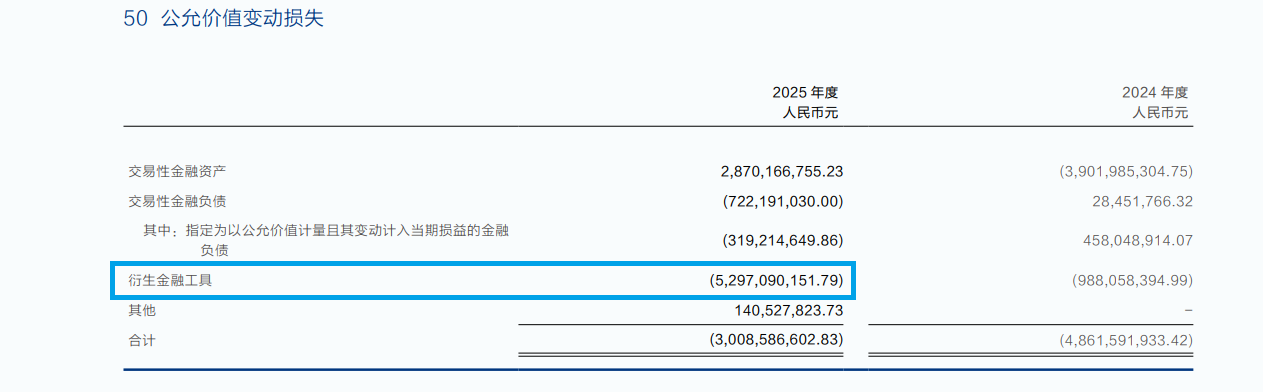Select the total (3,008,586,602.83)
Screen dimensions: 1263x392
click(776, 341)
